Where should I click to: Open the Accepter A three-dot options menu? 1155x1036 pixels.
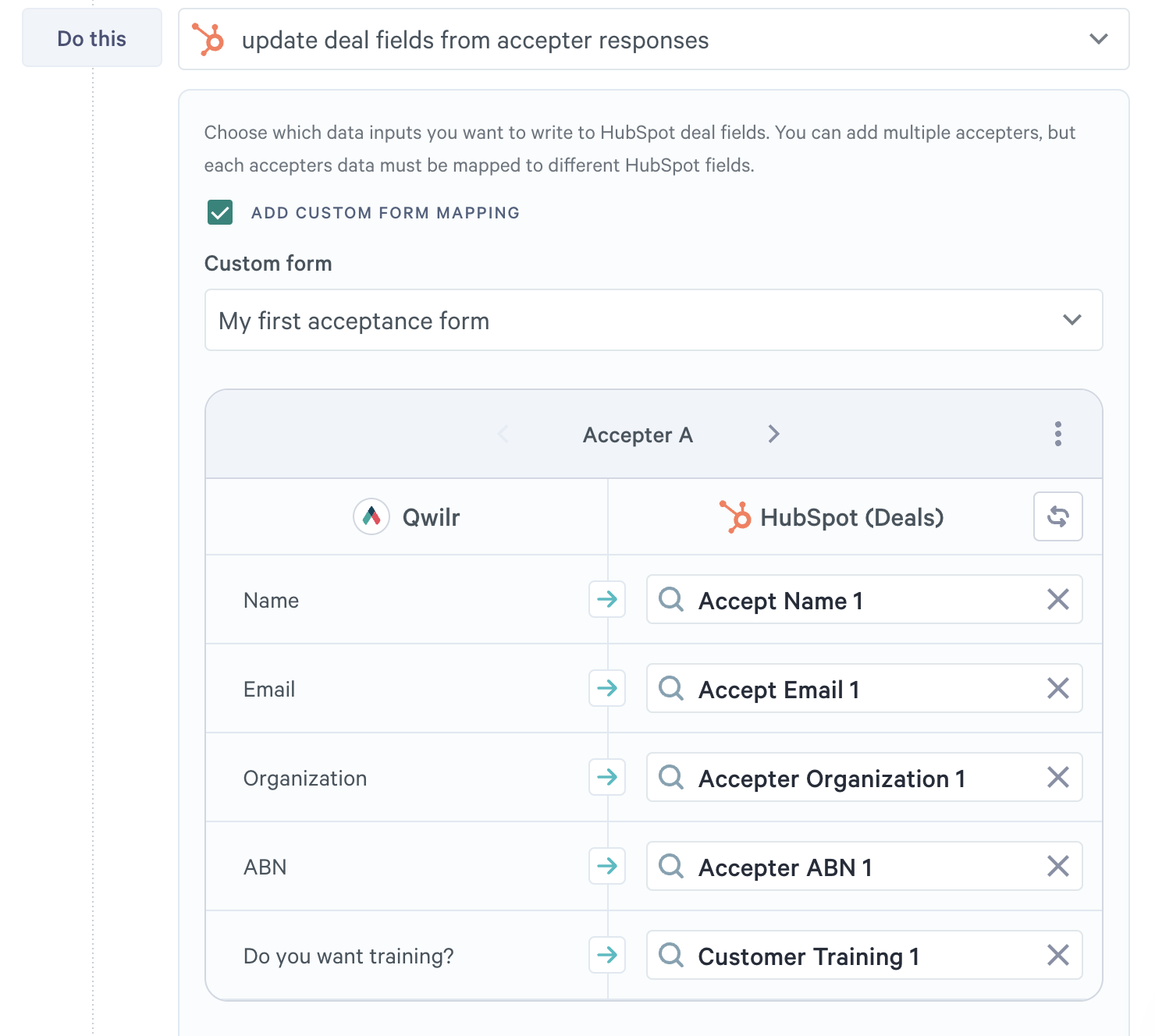[1057, 434]
